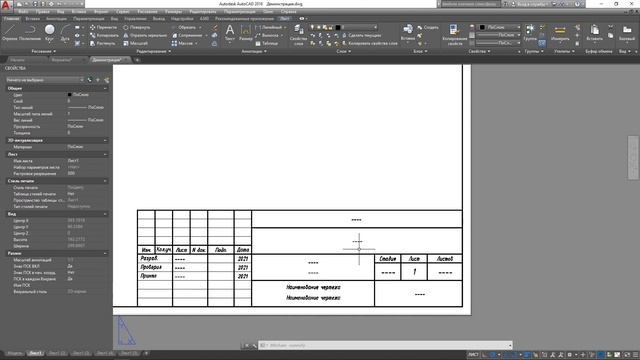Image resolution: width=640 pixels, height=360 pixels.
Task: Click the Создать block button
Action: pos(428,27)
